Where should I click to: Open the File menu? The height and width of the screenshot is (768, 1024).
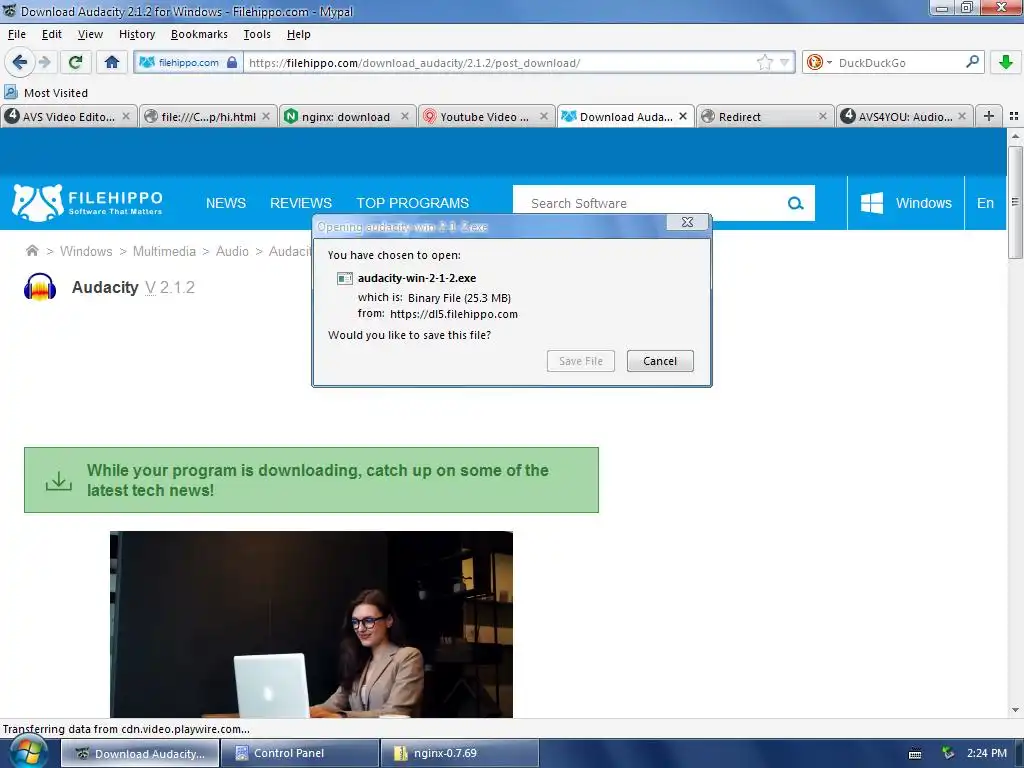(17, 34)
